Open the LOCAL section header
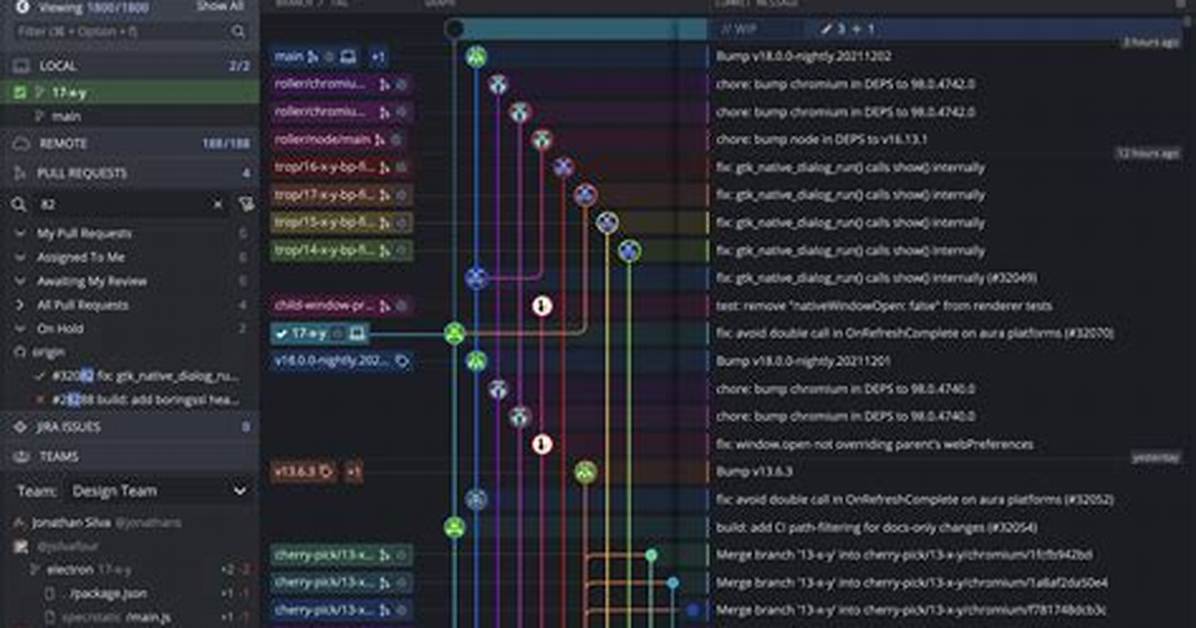 [130, 66]
